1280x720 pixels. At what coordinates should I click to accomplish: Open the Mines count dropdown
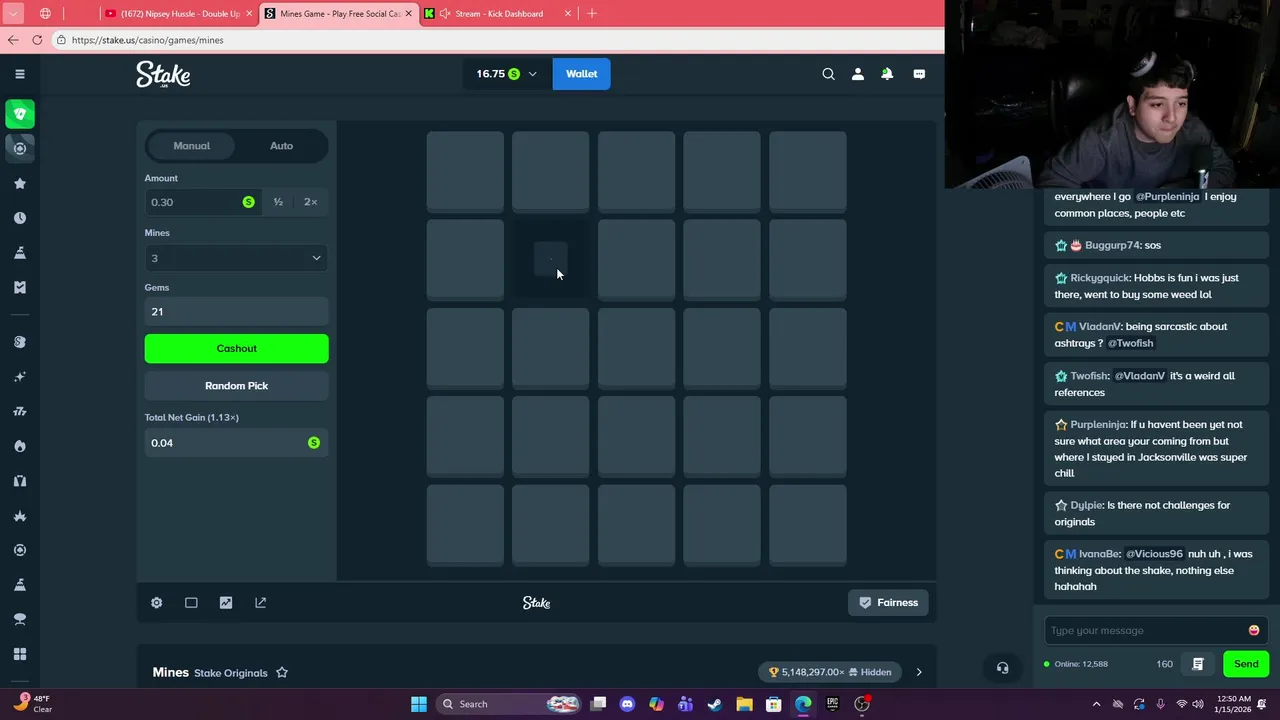[x=236, y=258]
